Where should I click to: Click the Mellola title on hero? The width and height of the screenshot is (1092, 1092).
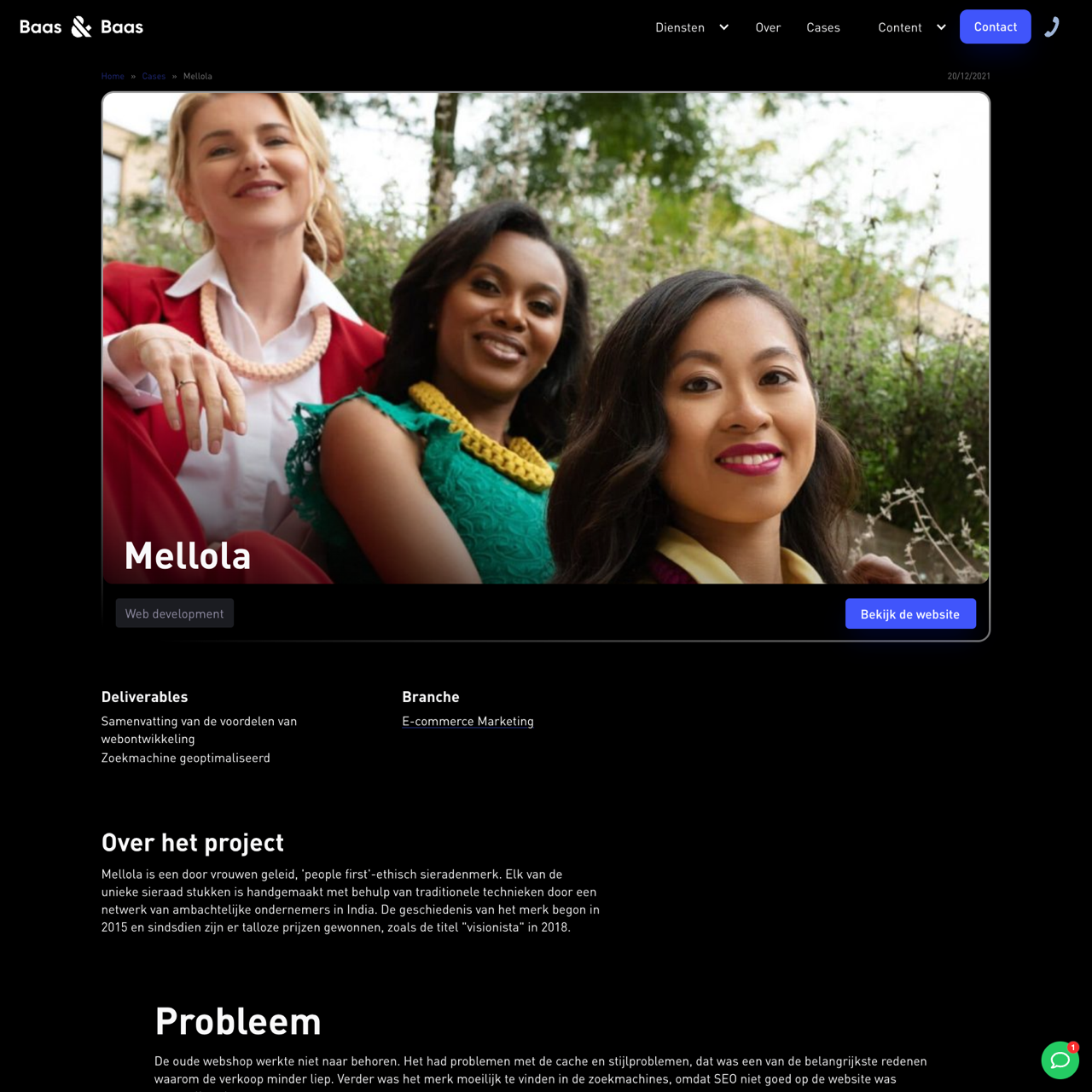click(188, 556)
